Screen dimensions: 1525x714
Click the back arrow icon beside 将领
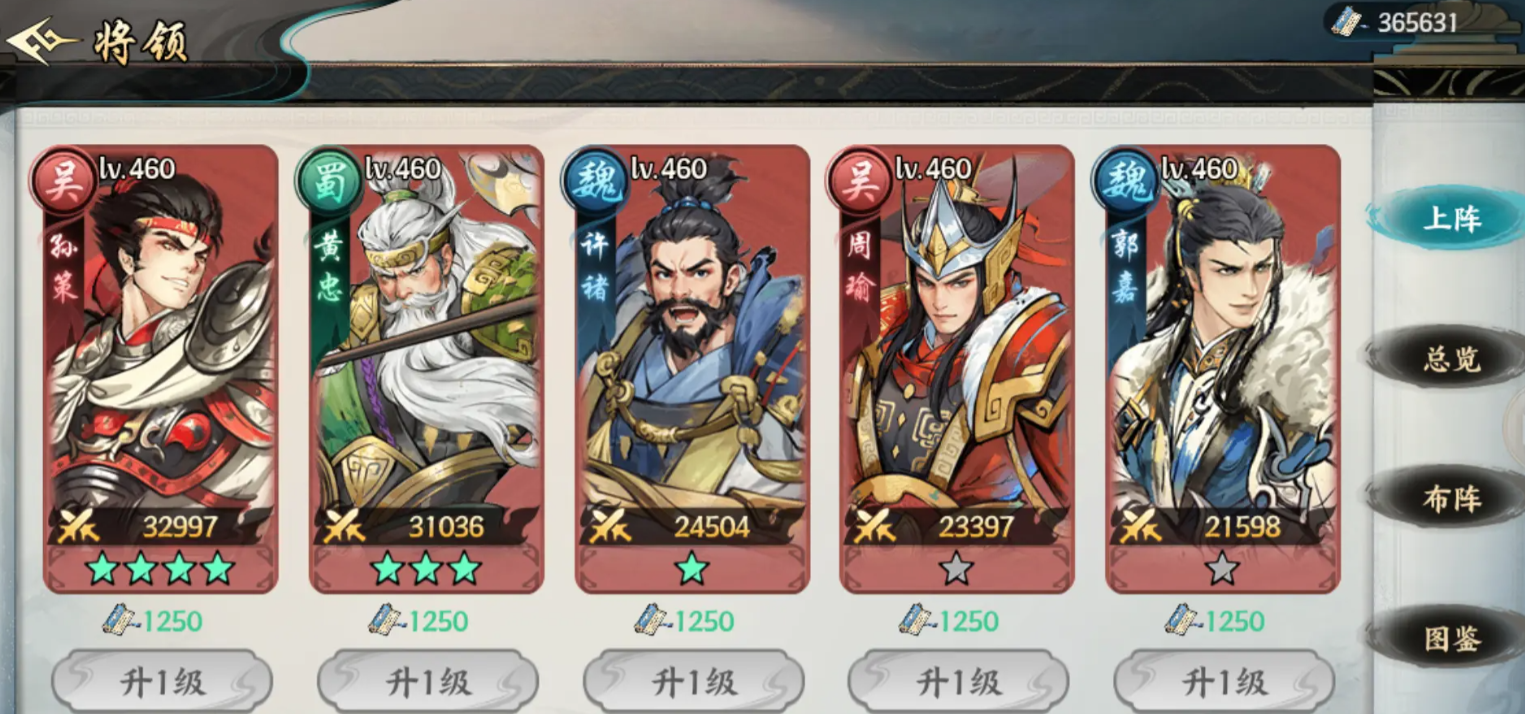coord(42,42)
